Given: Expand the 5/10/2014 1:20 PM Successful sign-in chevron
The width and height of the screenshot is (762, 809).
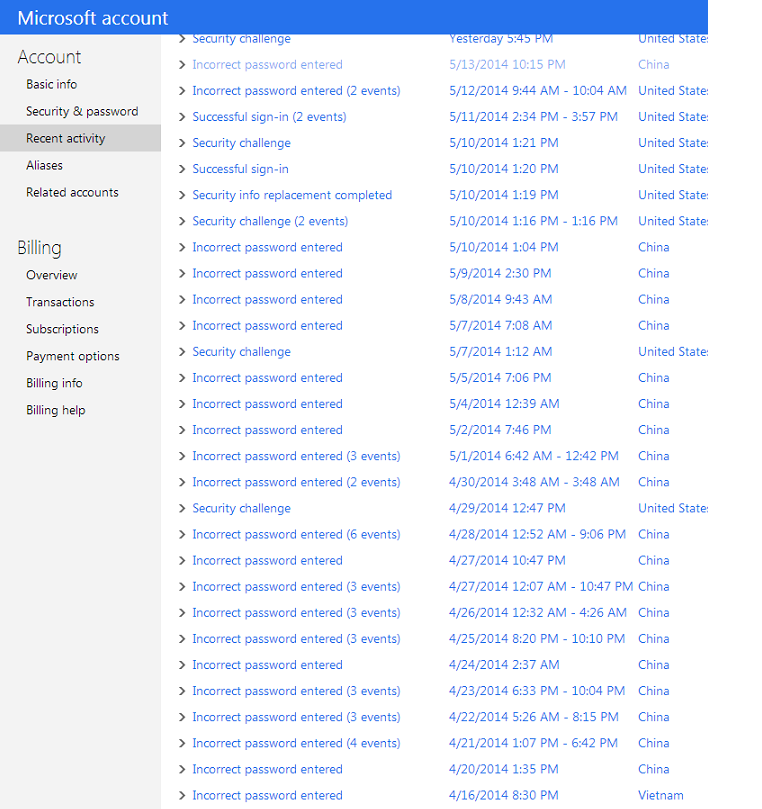Looking at the screenshot, I should point(182,169).
